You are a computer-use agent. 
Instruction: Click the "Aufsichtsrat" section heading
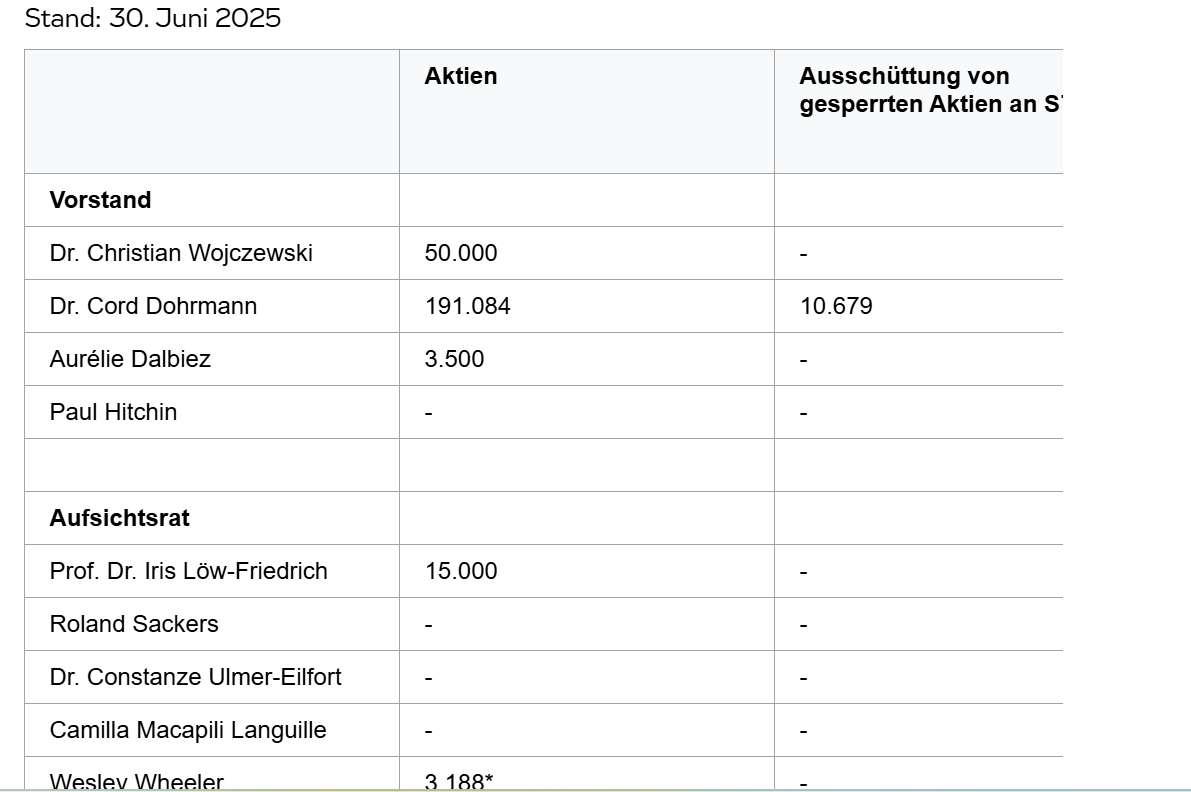click(x=119, y=518)
